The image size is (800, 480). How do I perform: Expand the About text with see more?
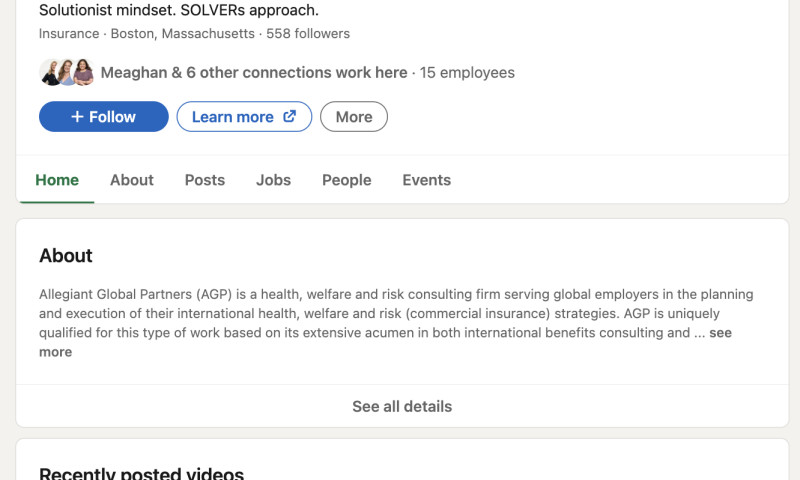point(720,333)
